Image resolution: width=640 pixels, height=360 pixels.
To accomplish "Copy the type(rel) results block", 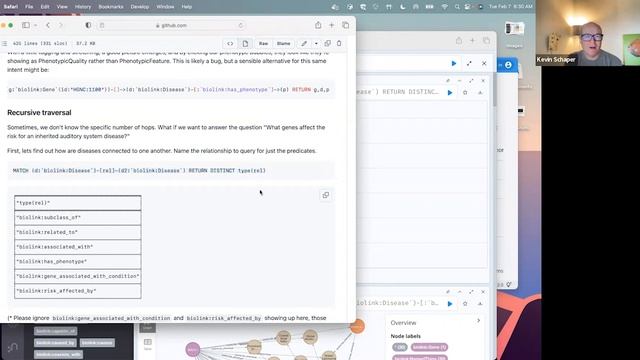I will point(325,195).
